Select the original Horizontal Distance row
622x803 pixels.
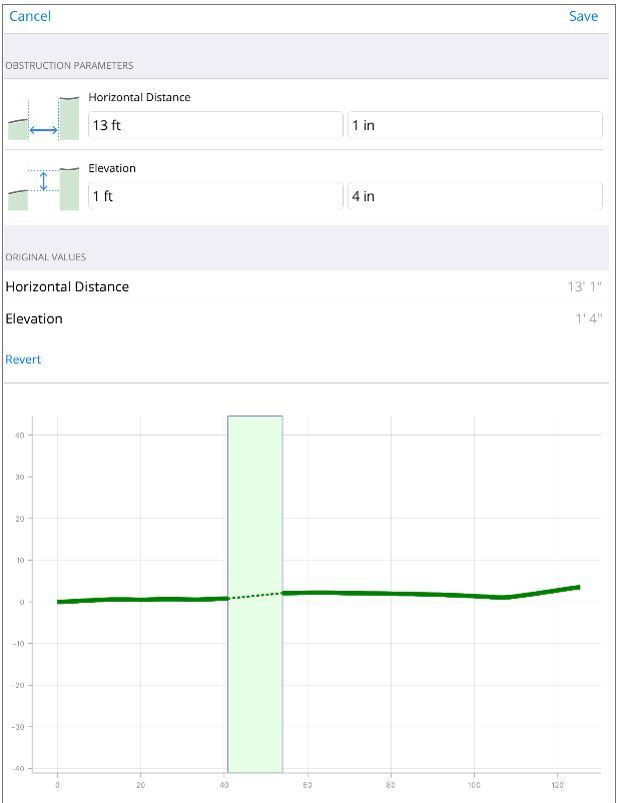(300, 287)
